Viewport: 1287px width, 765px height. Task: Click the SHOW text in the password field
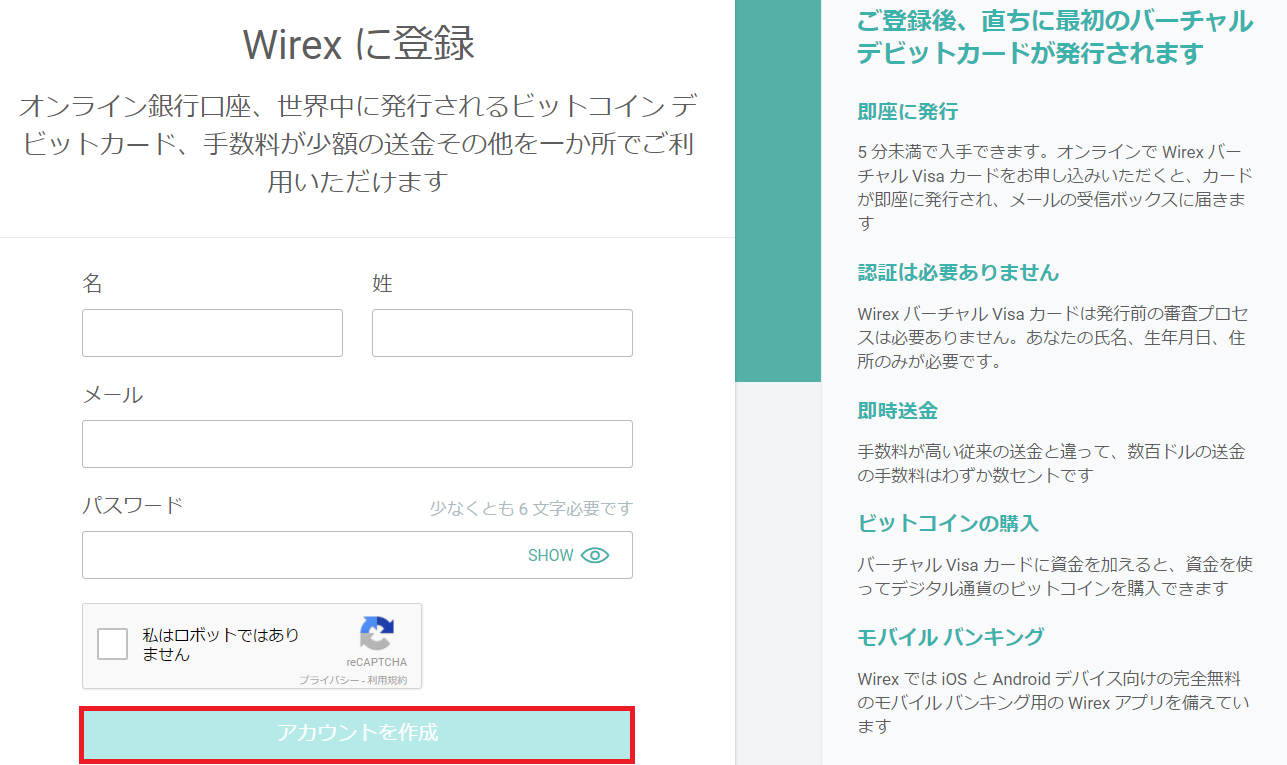[x=550, y=555]
